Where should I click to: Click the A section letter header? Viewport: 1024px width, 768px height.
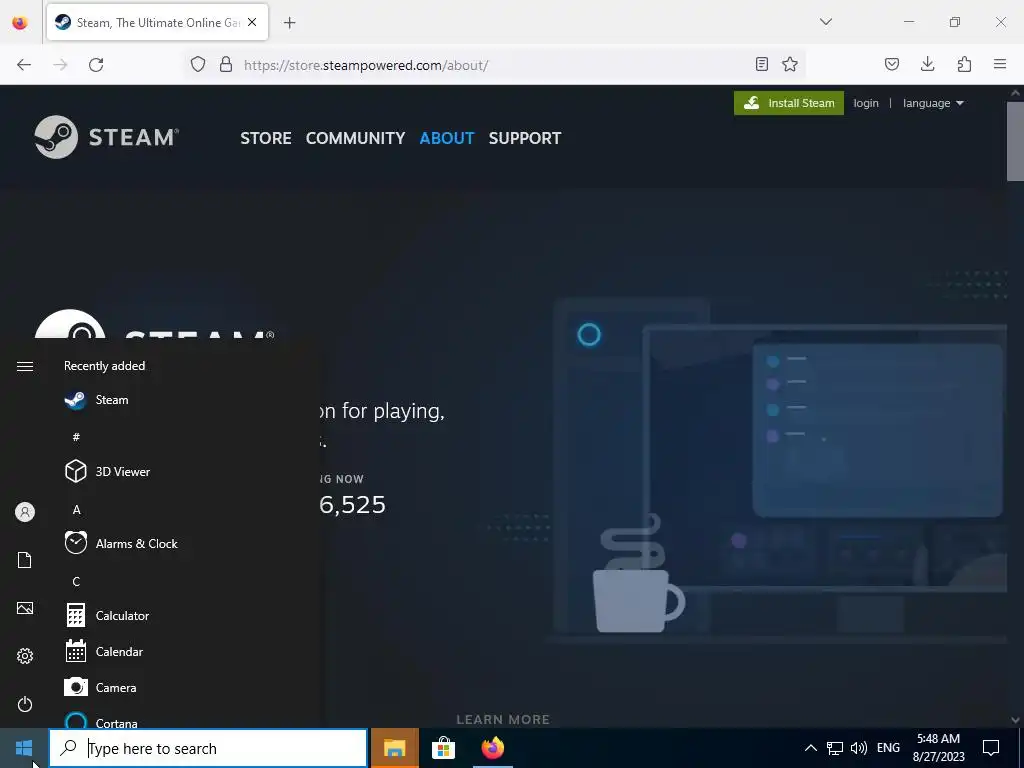click(76, 510)
